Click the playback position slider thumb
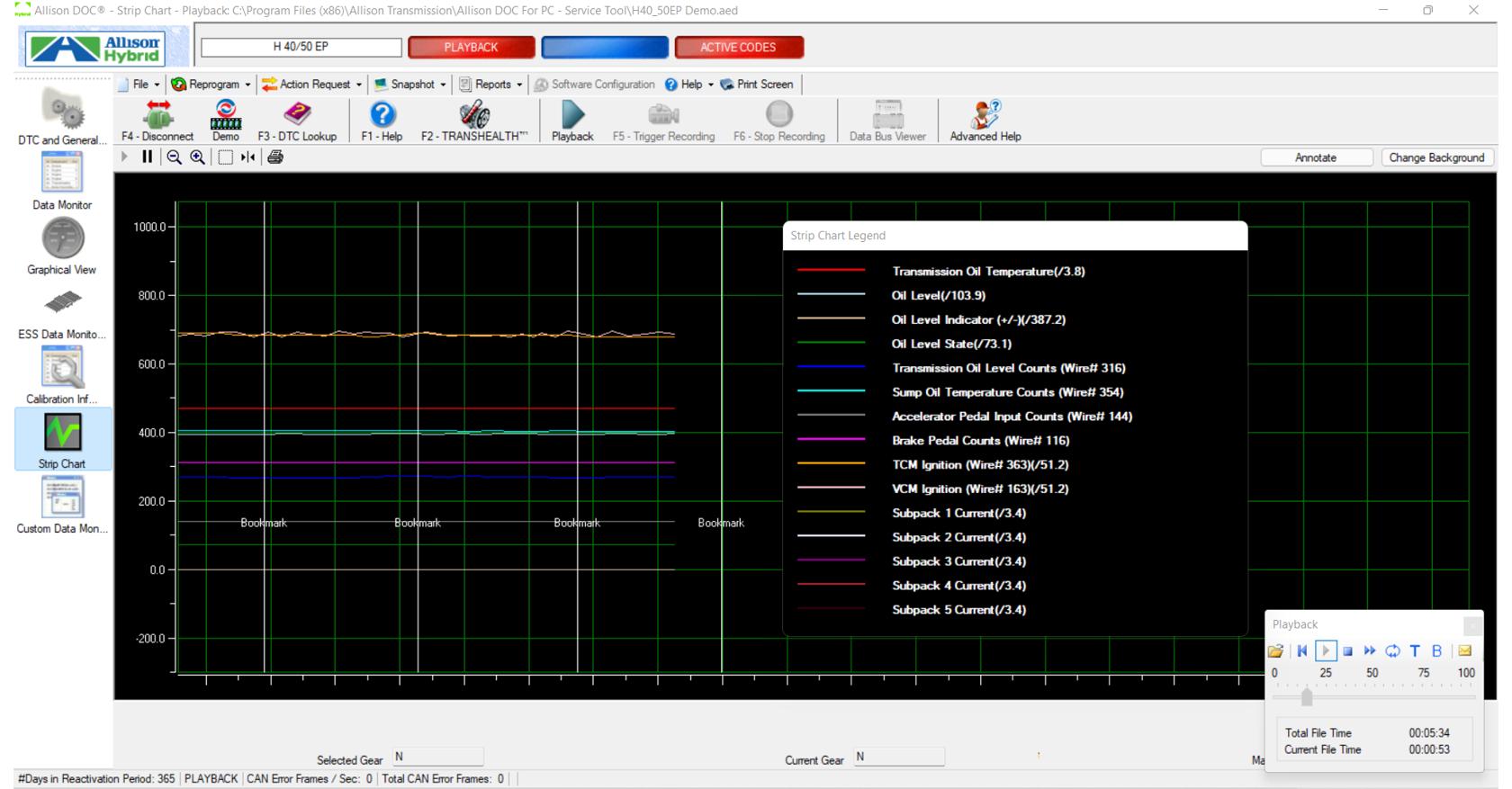This screenshot has height=789, width=1512. [1307, 697]
